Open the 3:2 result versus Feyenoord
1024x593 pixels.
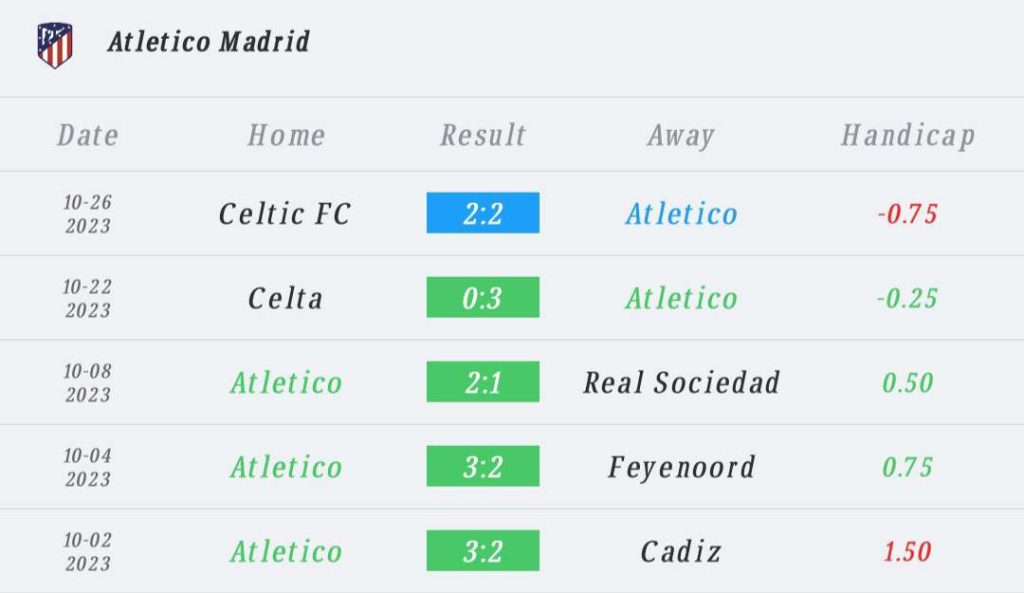pyautogui.click(x=483, y=466)
